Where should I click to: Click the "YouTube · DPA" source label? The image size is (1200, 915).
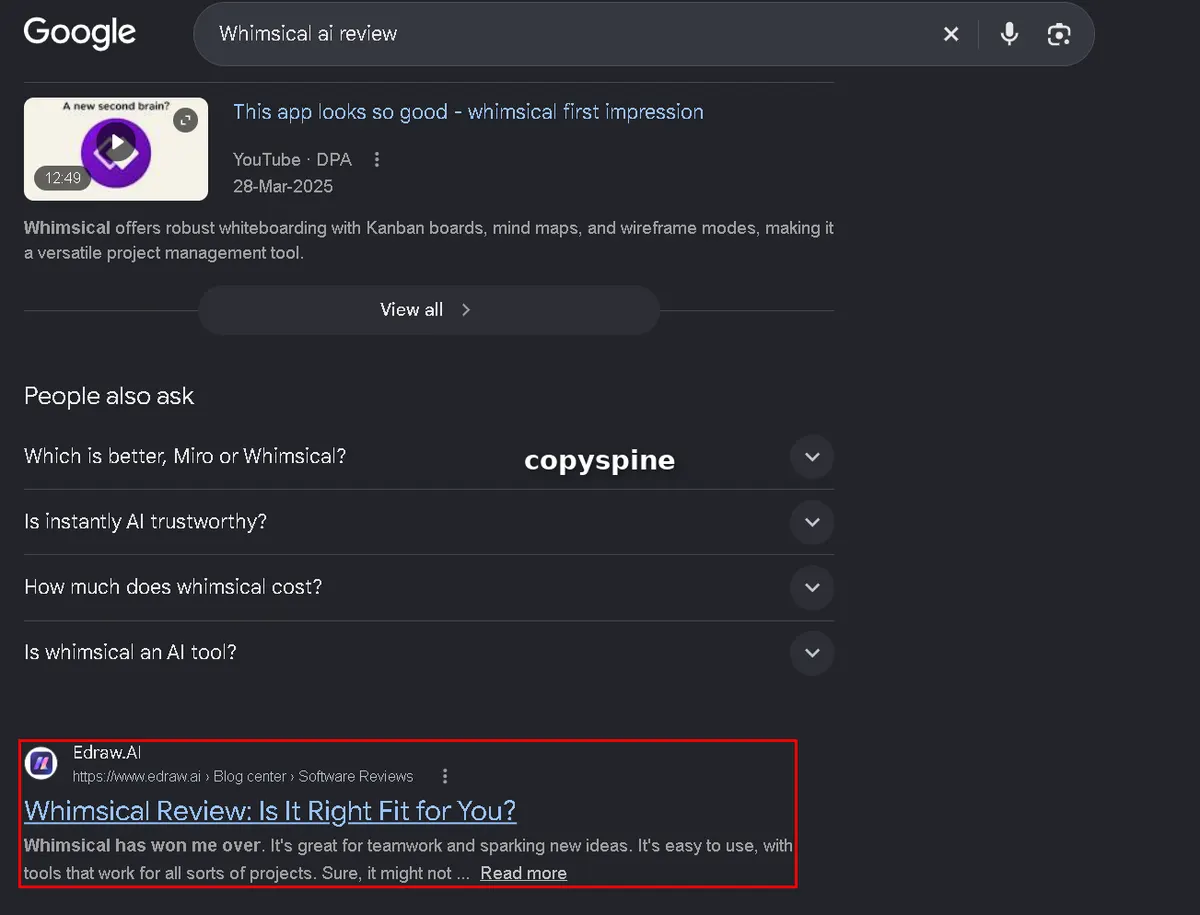coord(292,160)
